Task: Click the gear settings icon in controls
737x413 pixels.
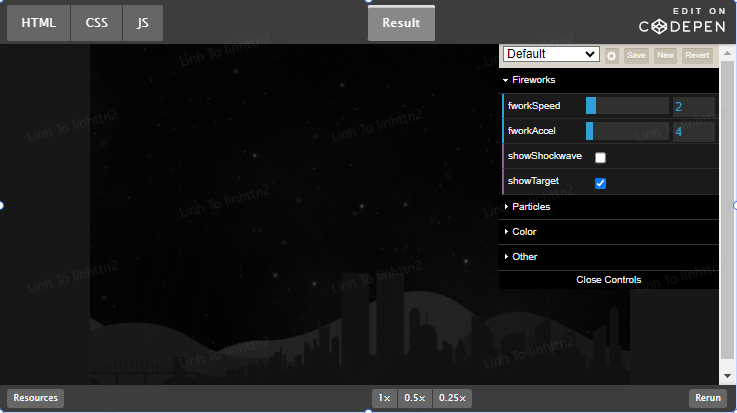Action: click(612, 55)
